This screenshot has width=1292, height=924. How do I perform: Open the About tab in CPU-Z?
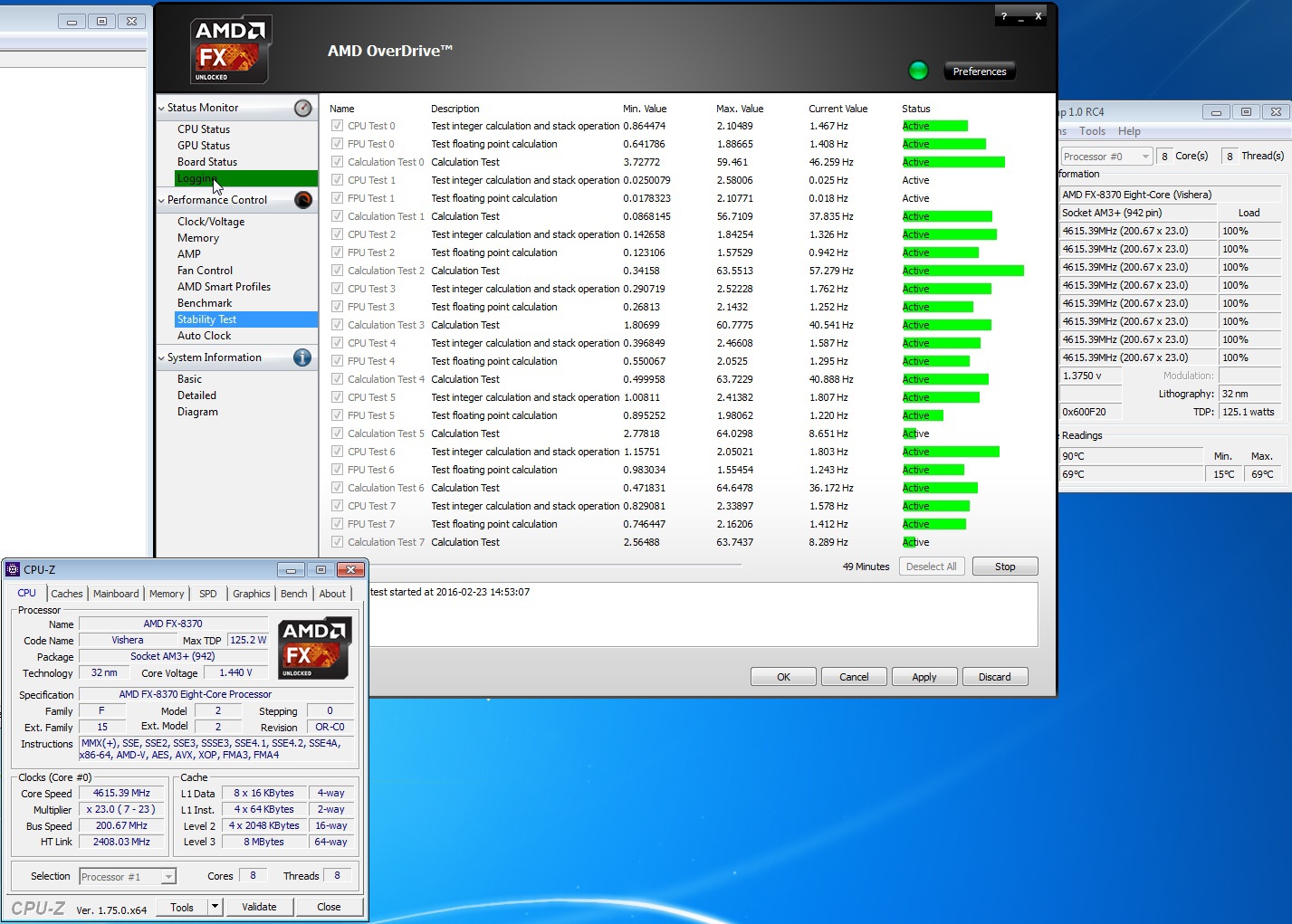[332, 594]
